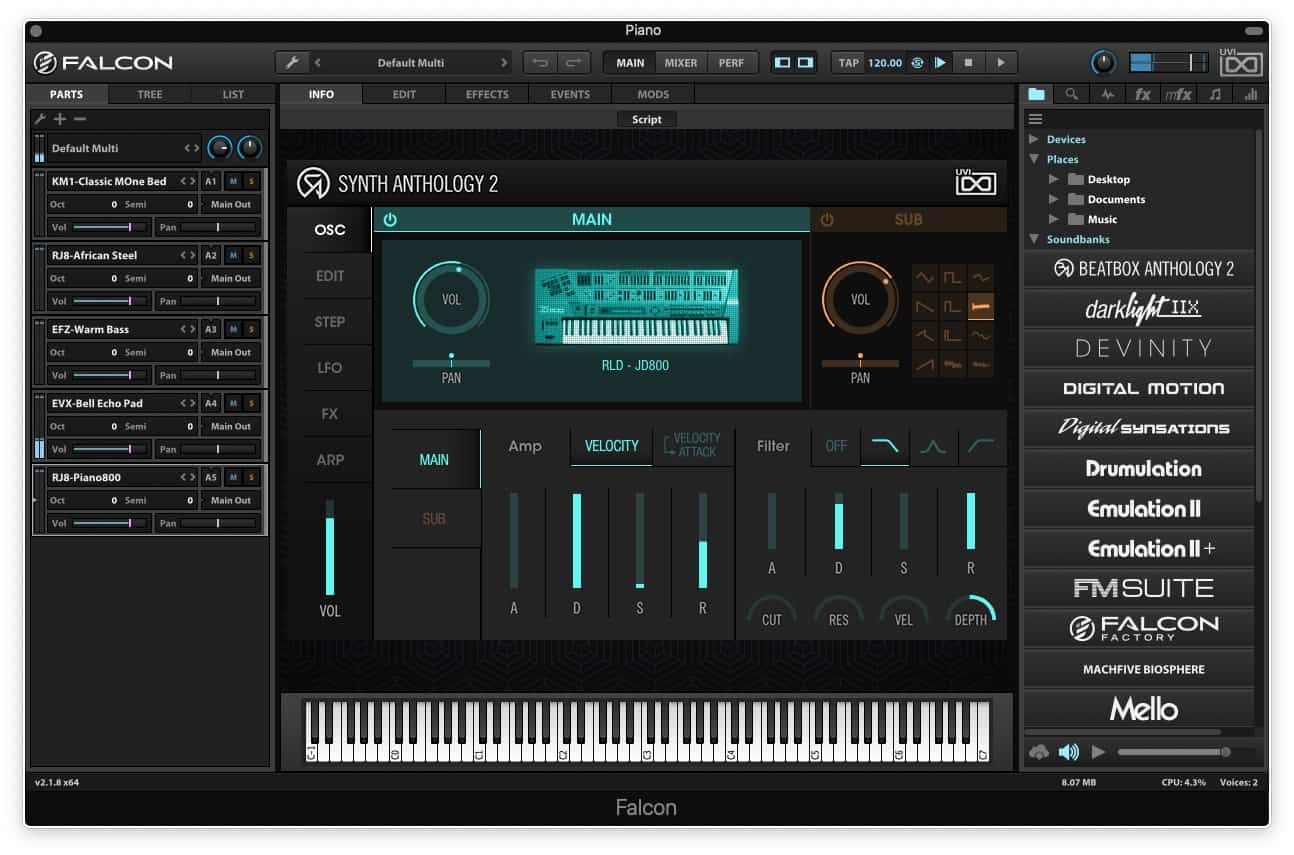This screenshot has width=1294, height=855.
Task: Collapse the Soundbanks section
Action: coord(1033,239)
